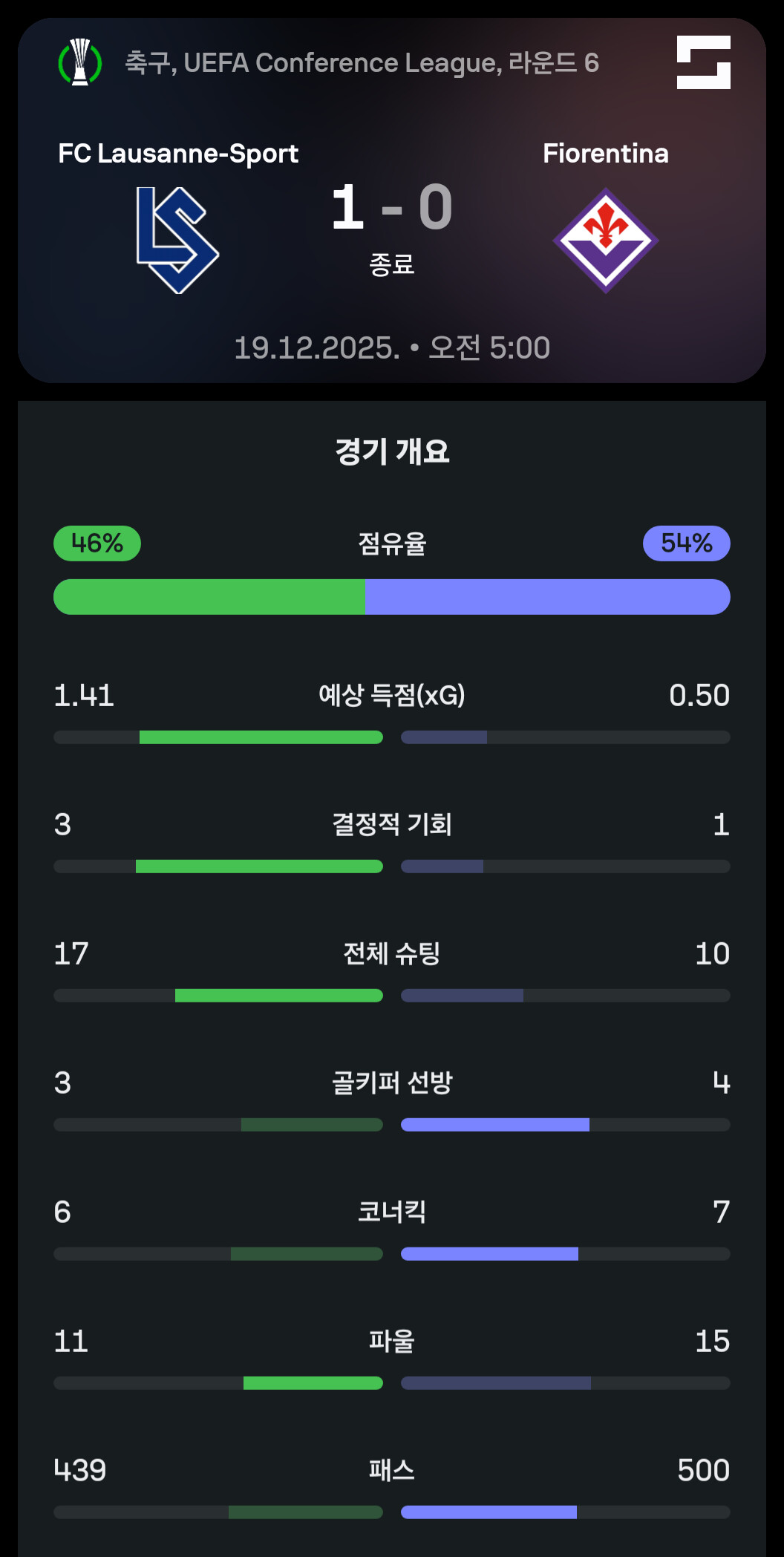784x1557 pixels.
Task: Click the purple part of possession bar
Action: pyautogui.click(x=547, y=597)
